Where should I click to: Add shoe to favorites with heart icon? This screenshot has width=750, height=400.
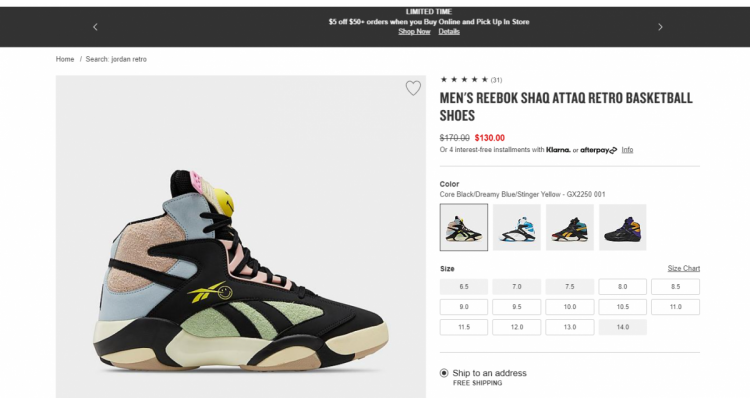(x=413, y=88)
